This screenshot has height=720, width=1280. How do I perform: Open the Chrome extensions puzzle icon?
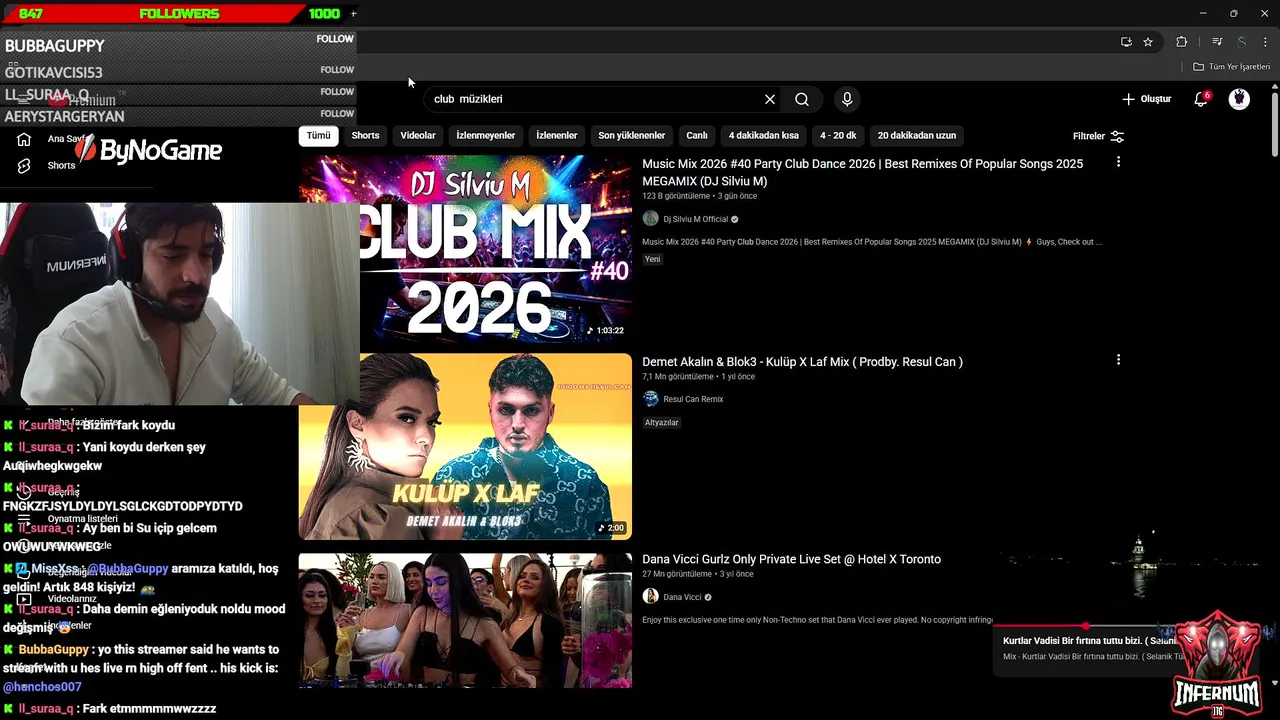pyautogui.click(x=1182, y=42)
